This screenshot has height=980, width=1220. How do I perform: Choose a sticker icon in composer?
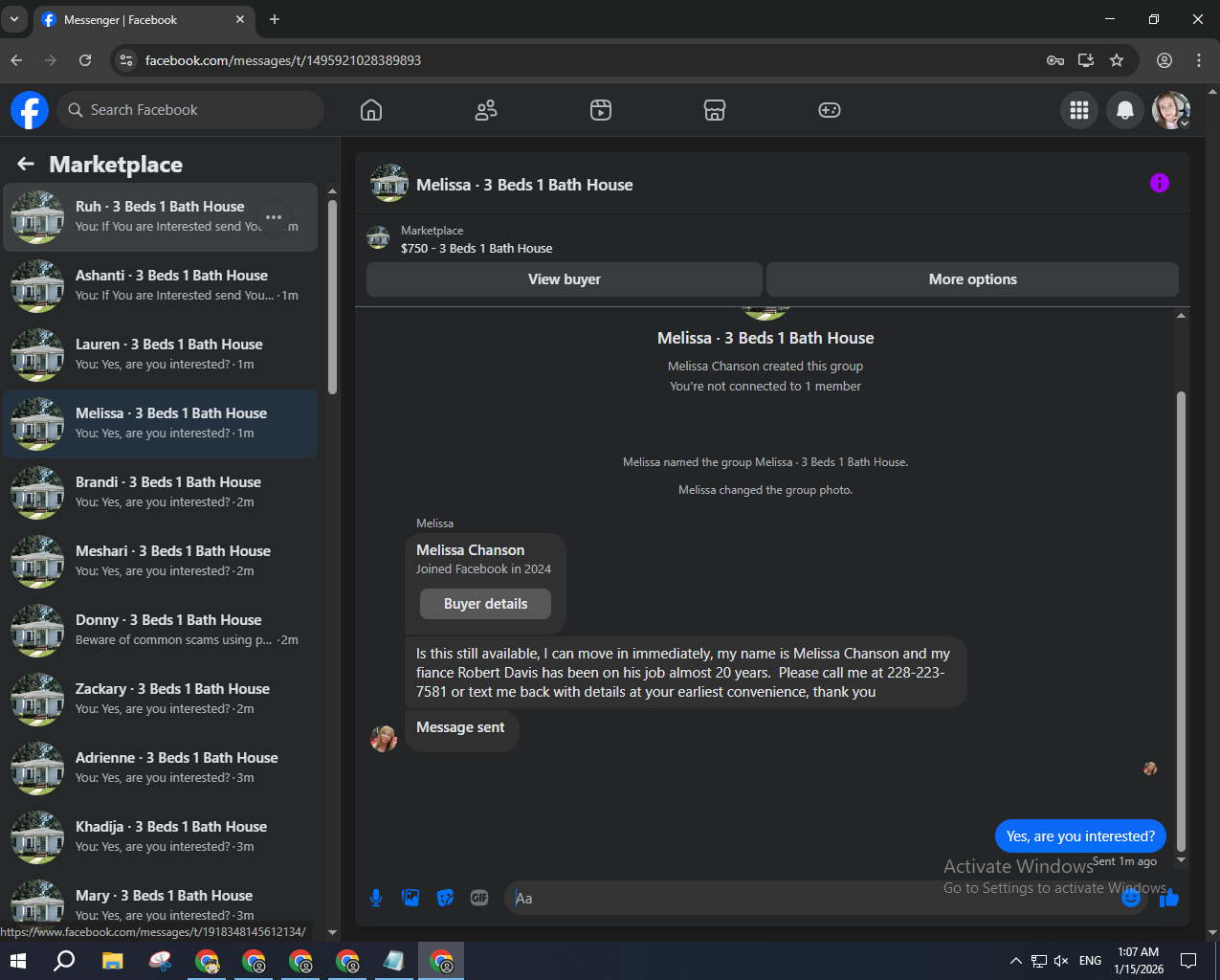[x=445, y=898]
